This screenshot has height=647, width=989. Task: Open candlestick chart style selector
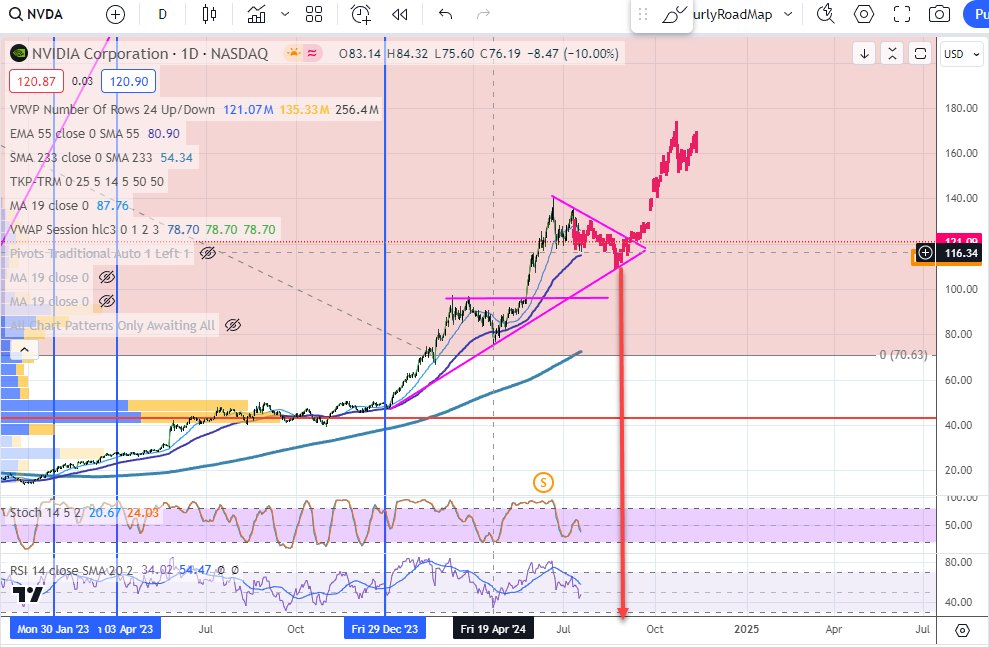pyautogui.click(x=209, y=14)
